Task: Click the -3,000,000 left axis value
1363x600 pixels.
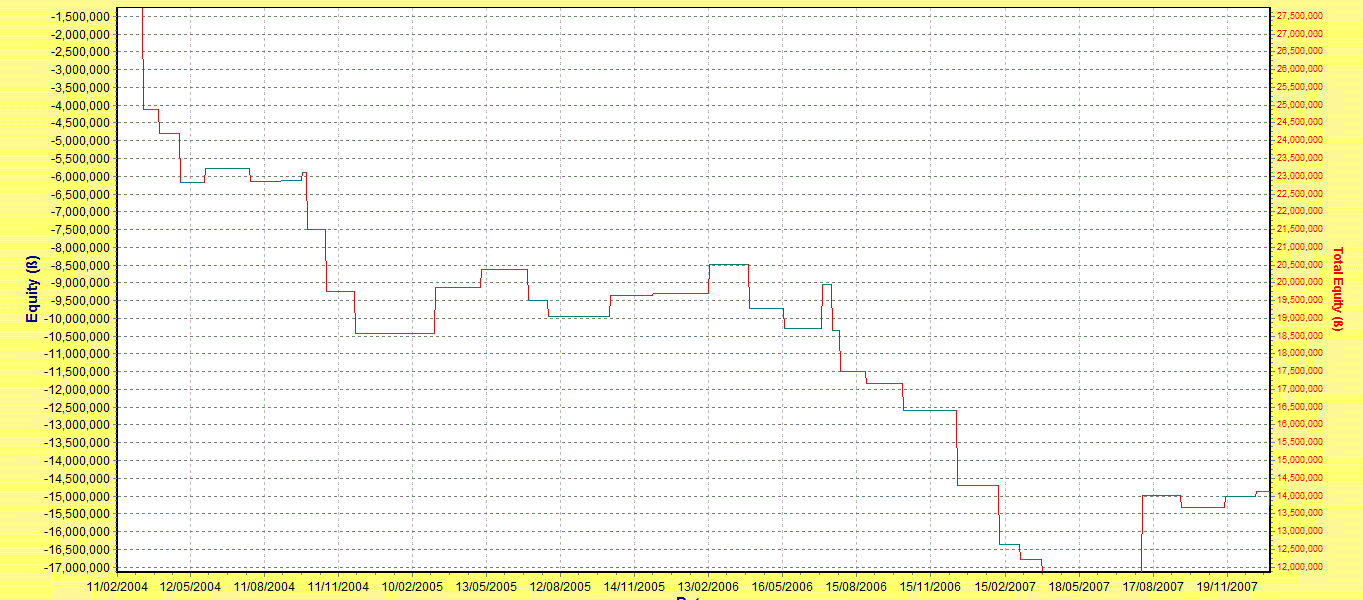Action: (x=81, y=70)
